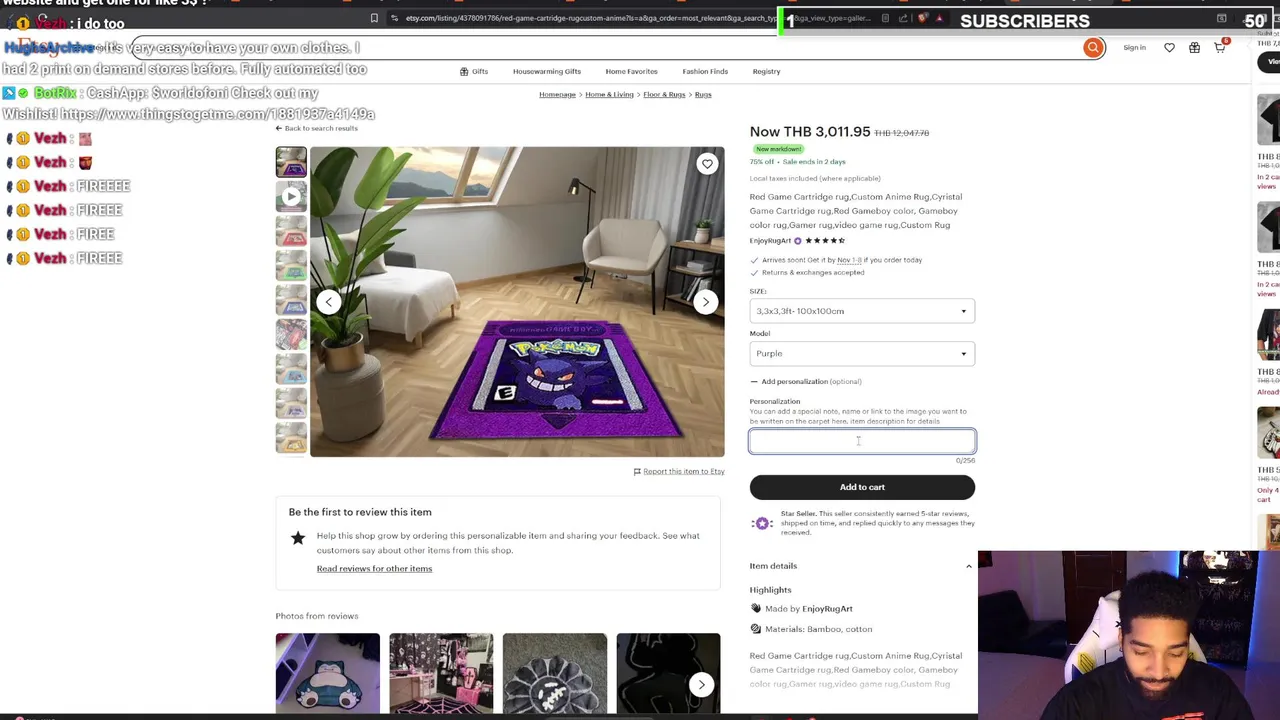This screenshot has height=720, width=1280.
Task: Open the shopping cart icon
Action: point(1220,47)
